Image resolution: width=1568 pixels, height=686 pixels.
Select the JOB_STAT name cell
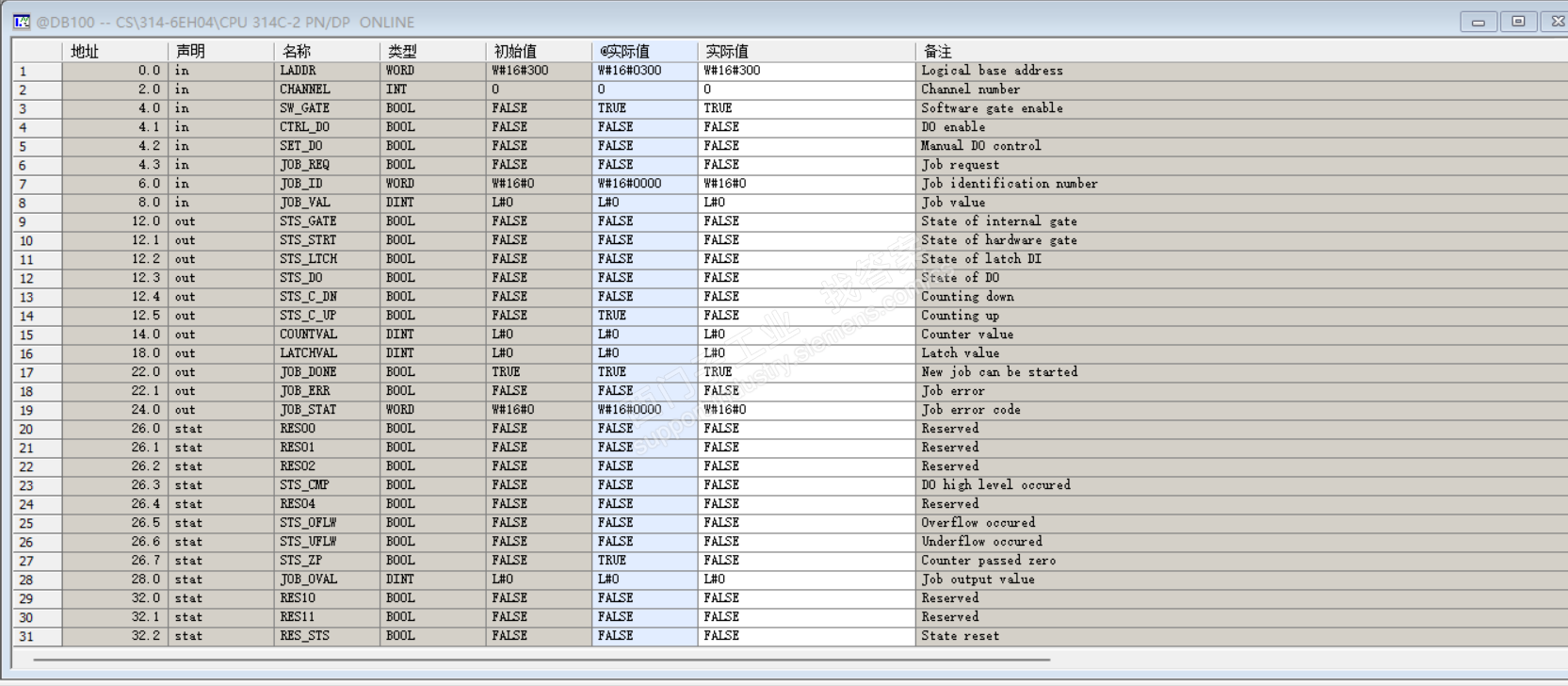(x=327, y=410)
